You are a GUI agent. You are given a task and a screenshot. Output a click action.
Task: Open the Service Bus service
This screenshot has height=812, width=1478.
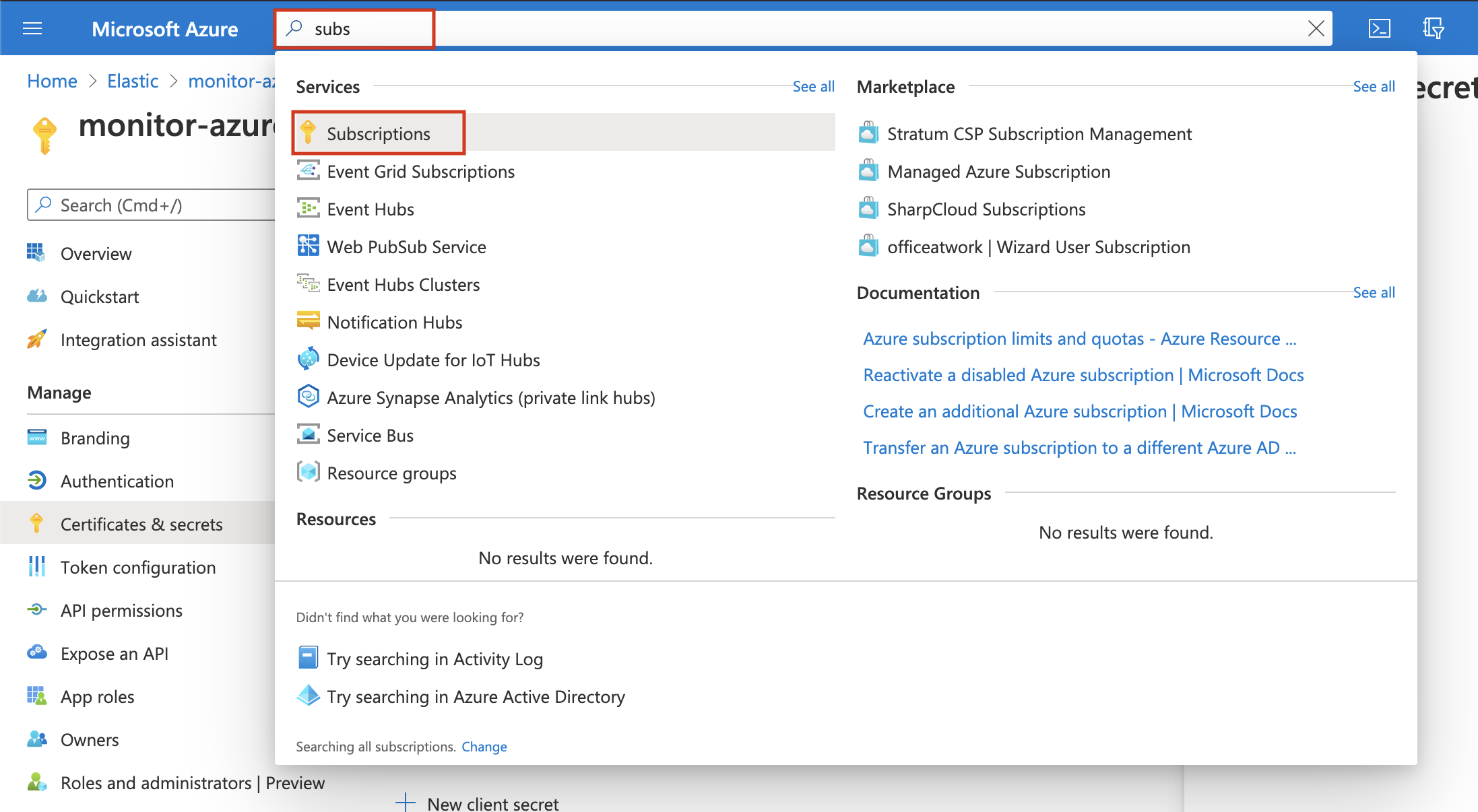370,435
